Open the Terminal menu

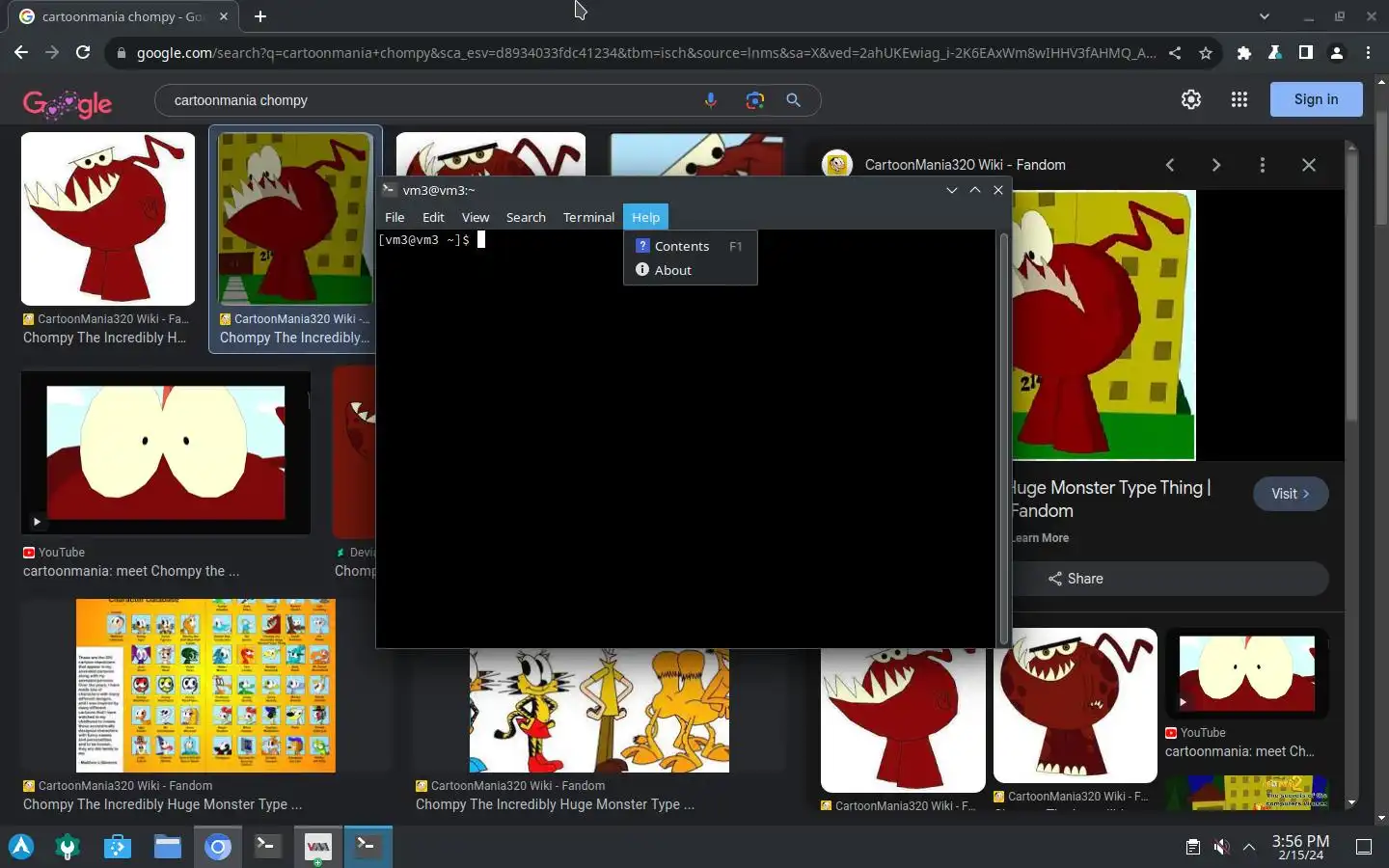click(x=588, y=217)
